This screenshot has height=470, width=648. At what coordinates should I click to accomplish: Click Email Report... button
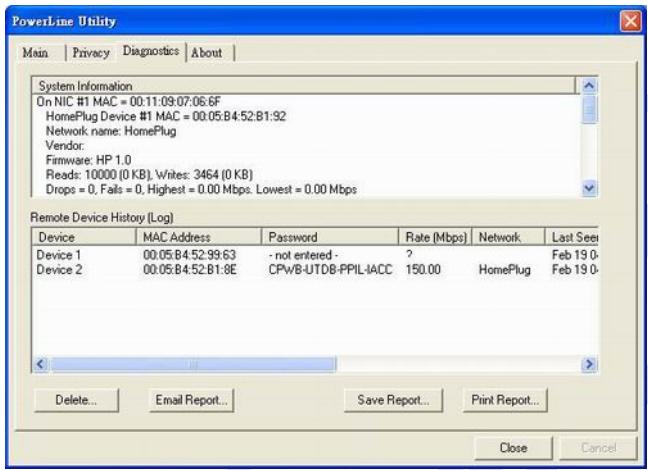[x=191, y=400]
